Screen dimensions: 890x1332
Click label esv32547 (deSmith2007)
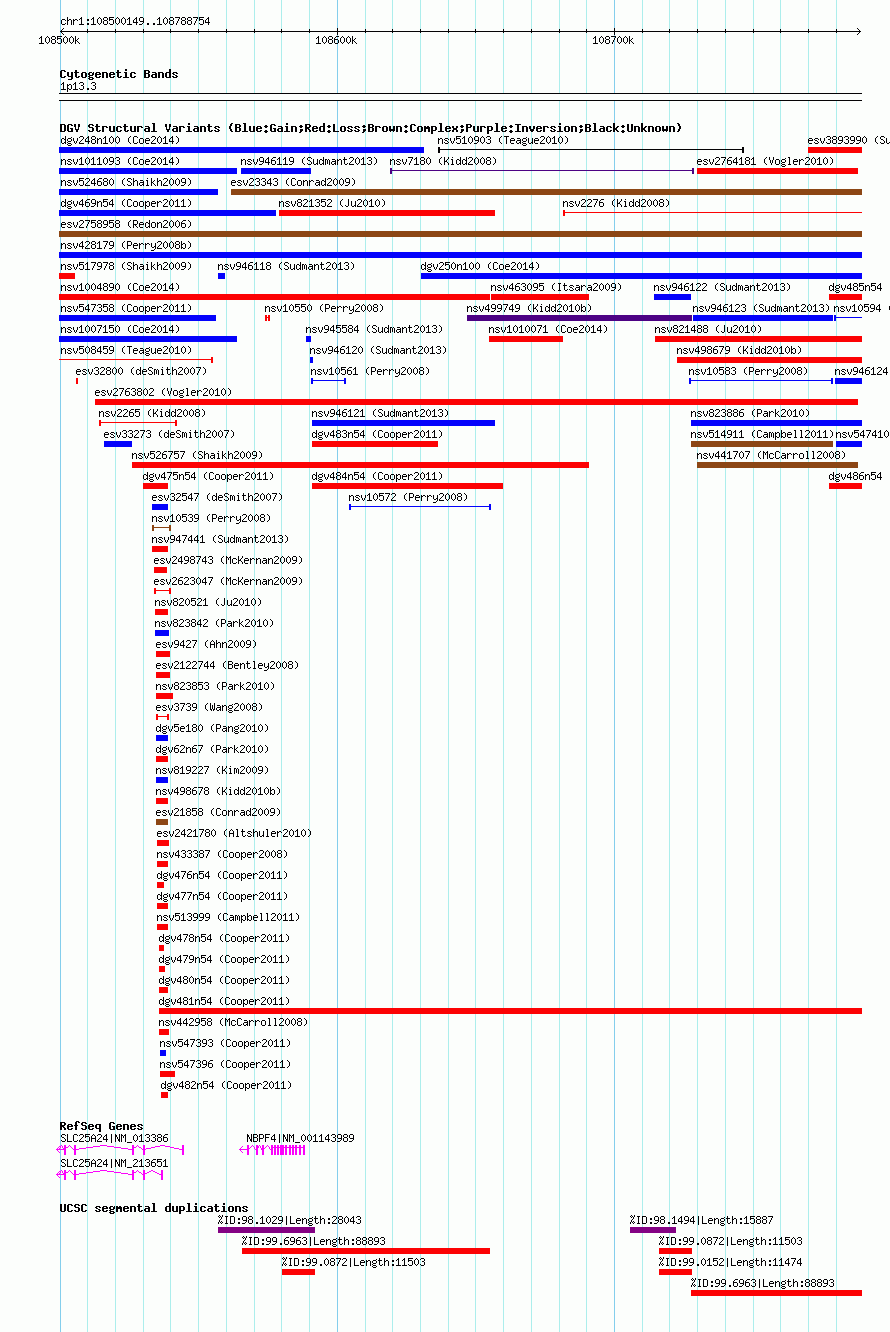click(x=217, y=497)
